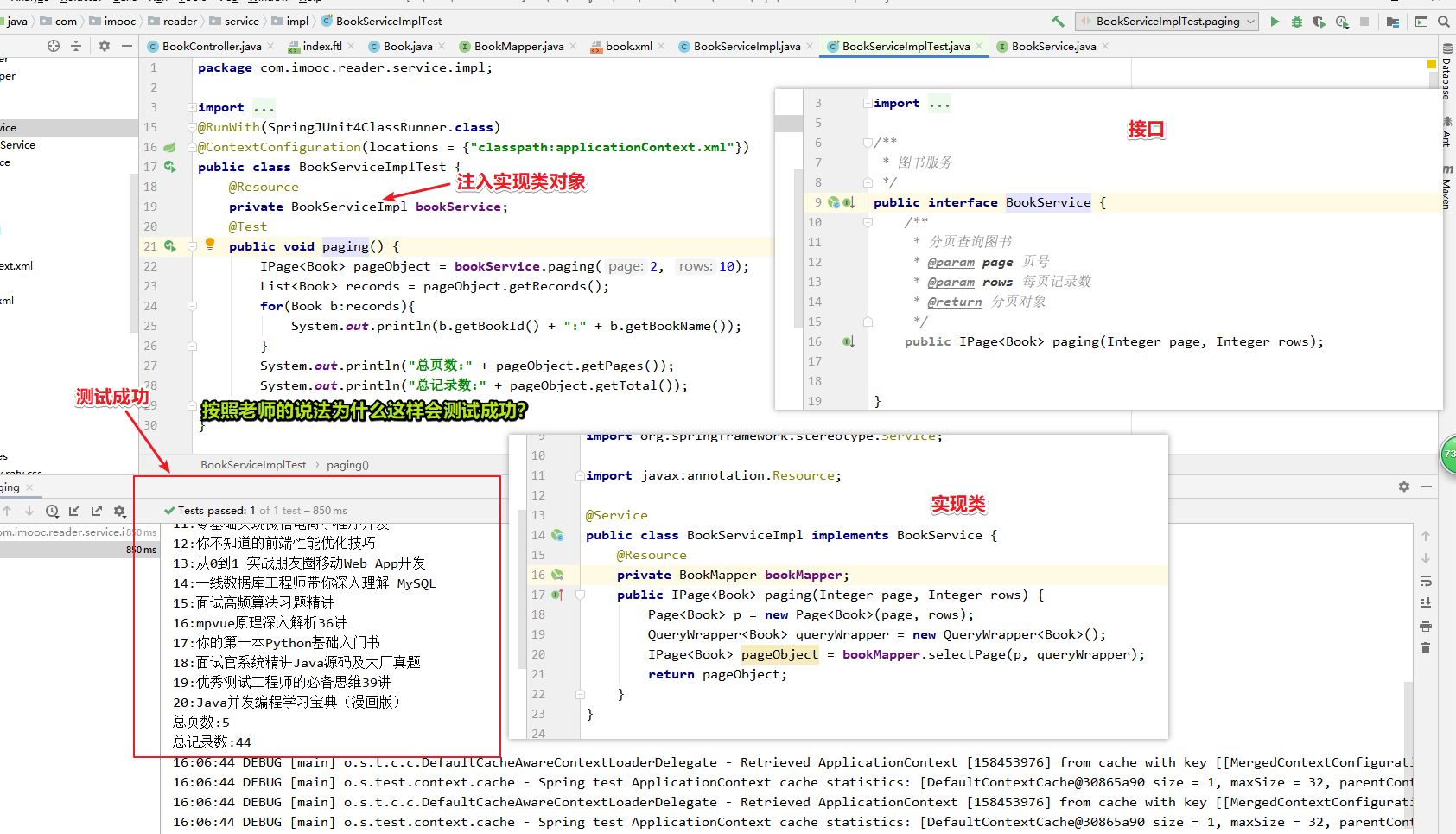The height and width of the screenshot is (834, 1456).
Task: Open the Database tool window on right sidebar
Action: tap(1447, 72)
